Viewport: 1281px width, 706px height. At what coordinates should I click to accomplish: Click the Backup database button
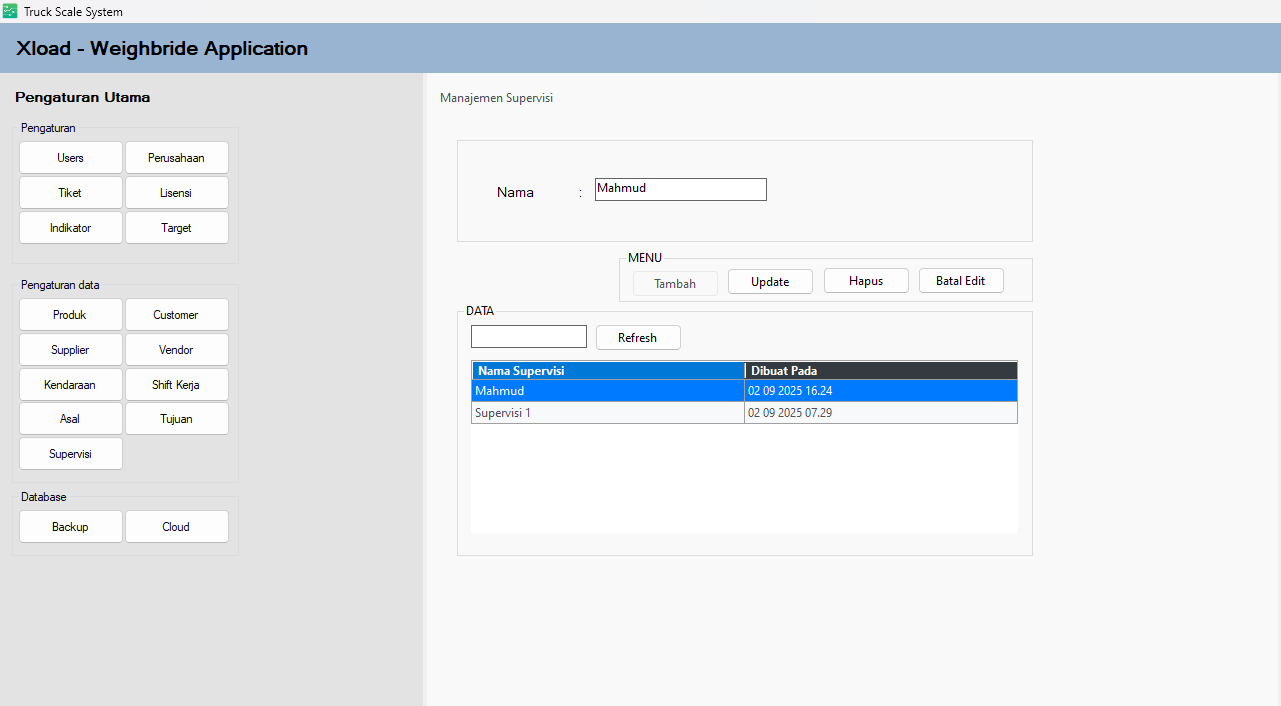click(71, 527)
